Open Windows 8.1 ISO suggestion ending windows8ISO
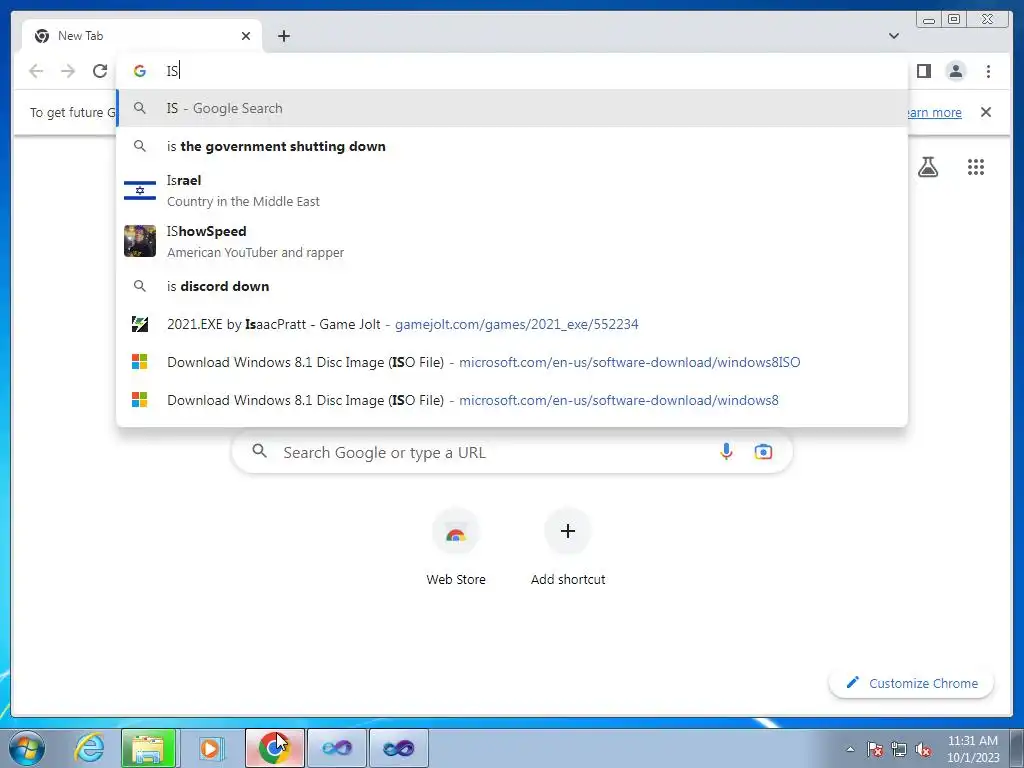This screenshot has height=768, width=1024. click(x=512, y=362)
